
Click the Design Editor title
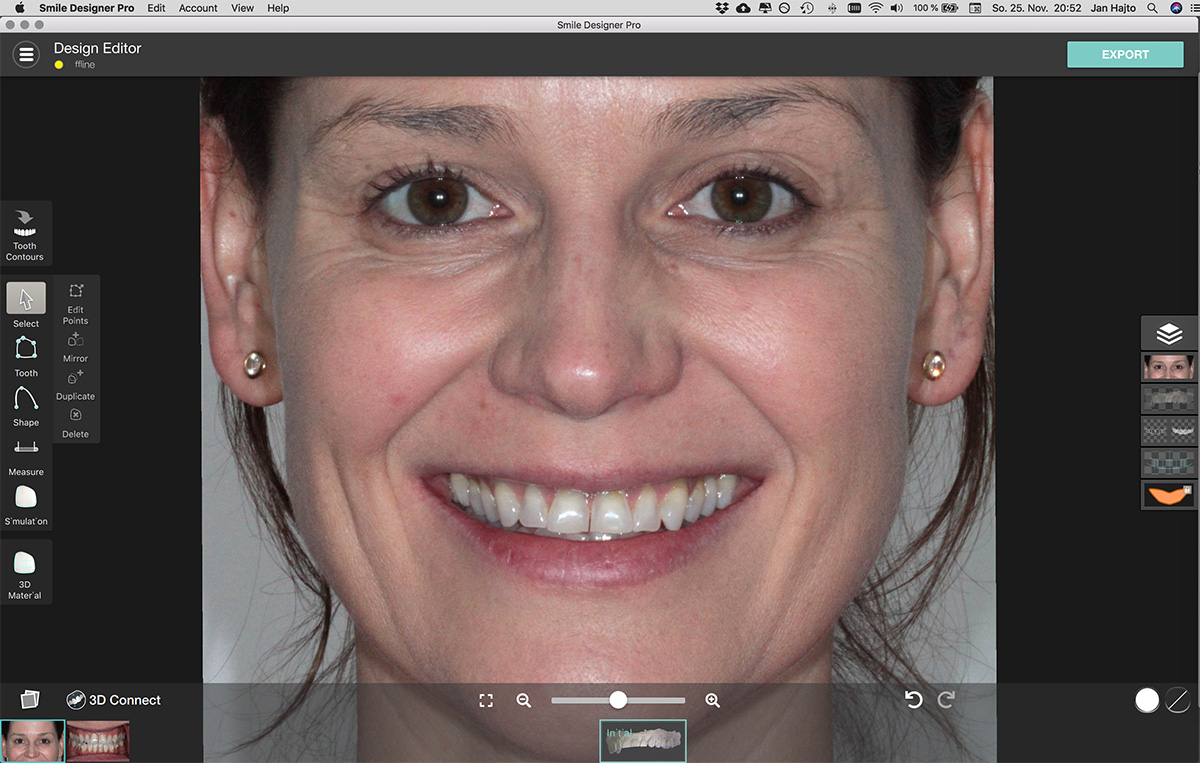(x=97, y=48)
